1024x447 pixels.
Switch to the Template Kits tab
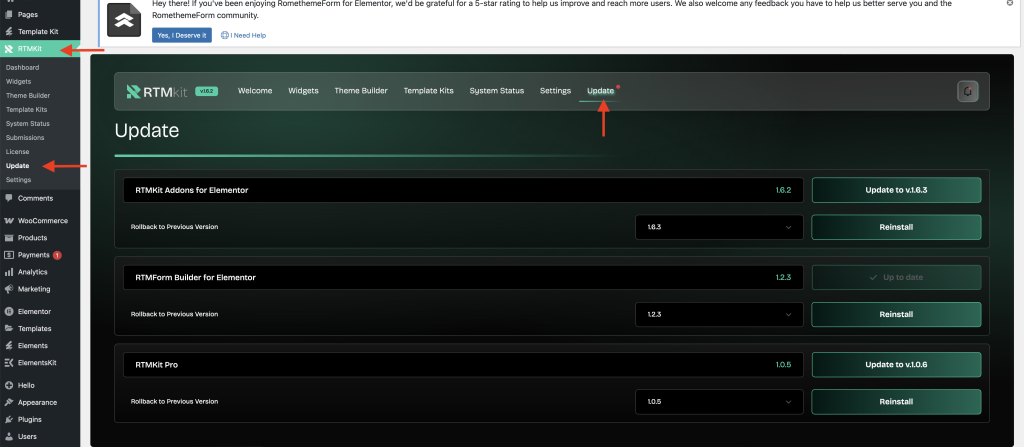tap(428, 91)
